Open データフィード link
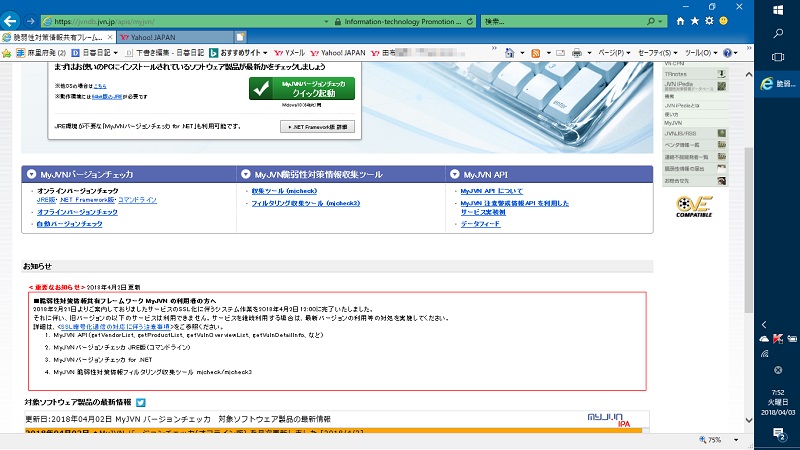 (481, 224)
